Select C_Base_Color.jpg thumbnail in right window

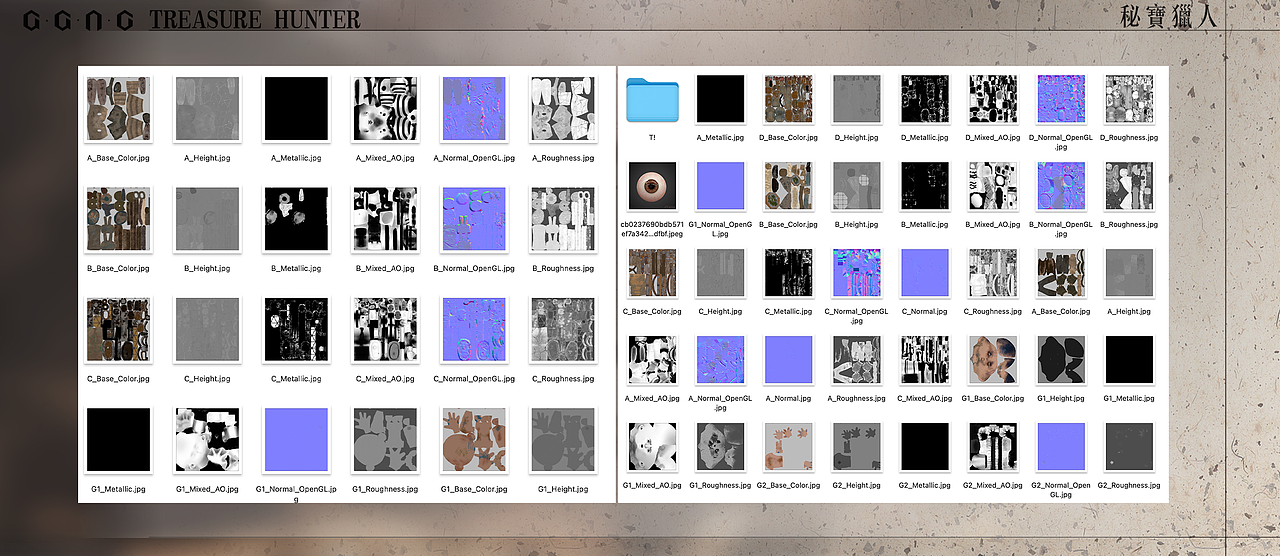pos(652,273)
